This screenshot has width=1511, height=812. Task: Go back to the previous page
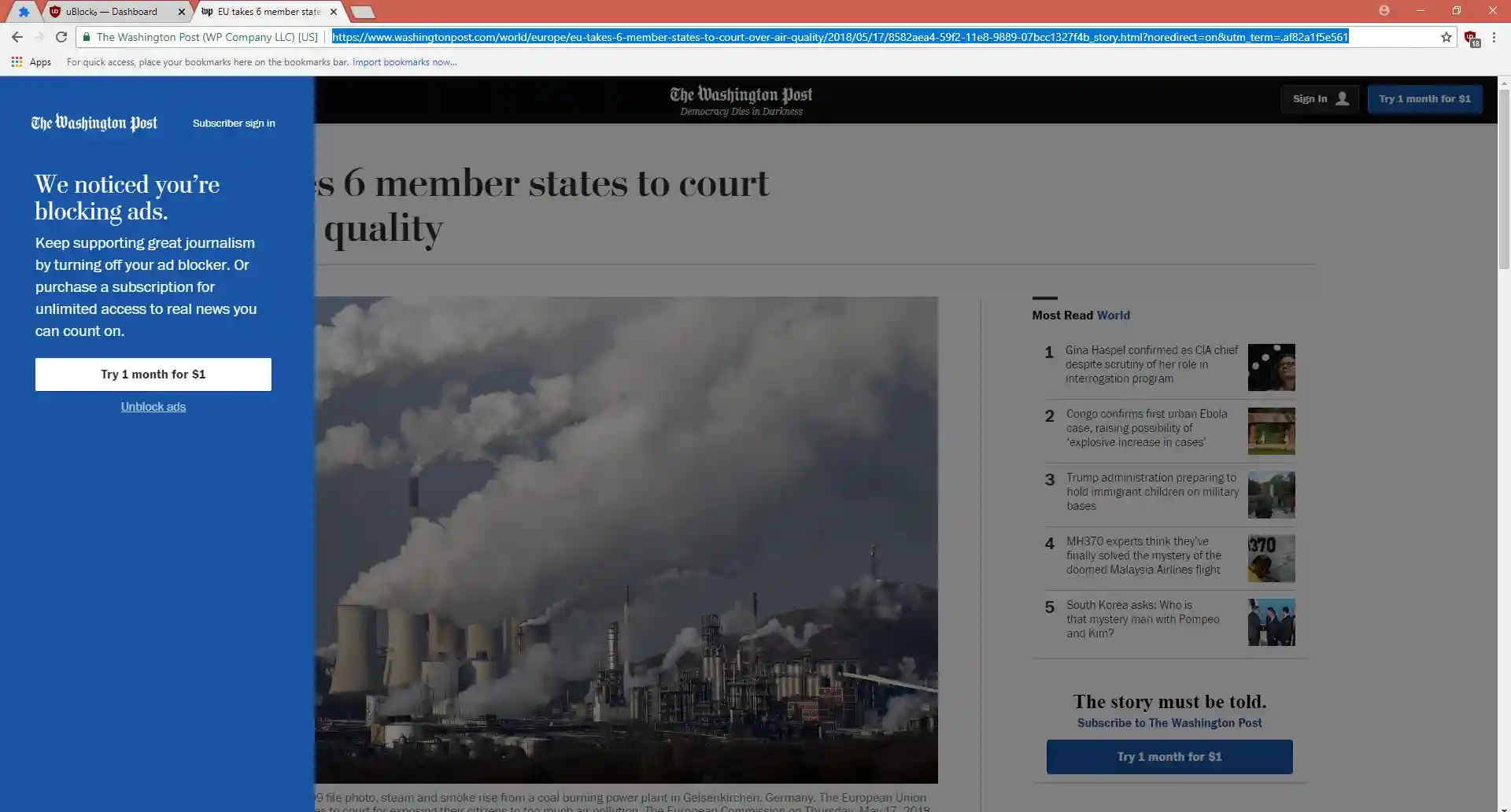click(17, 37)
